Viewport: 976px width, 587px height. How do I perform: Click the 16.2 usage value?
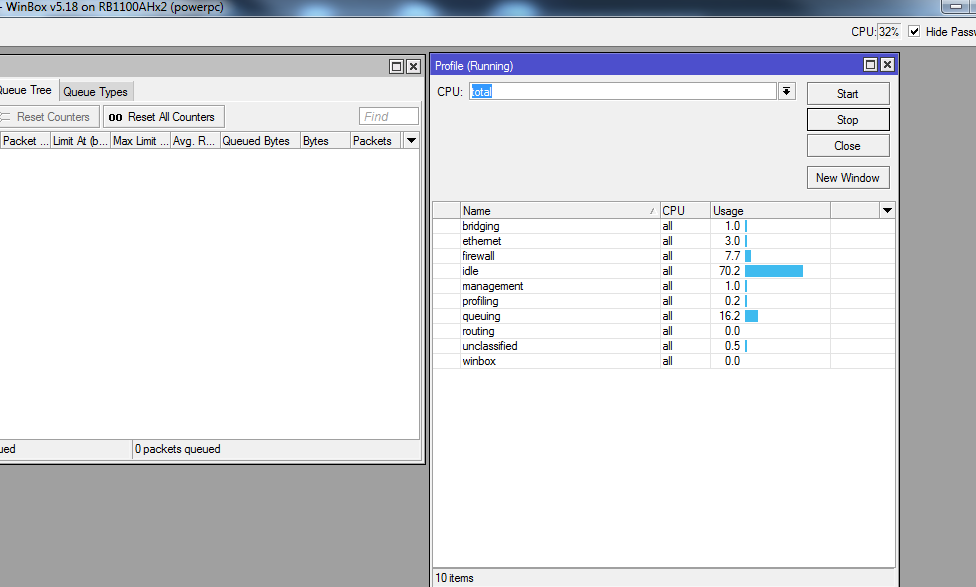730,316
